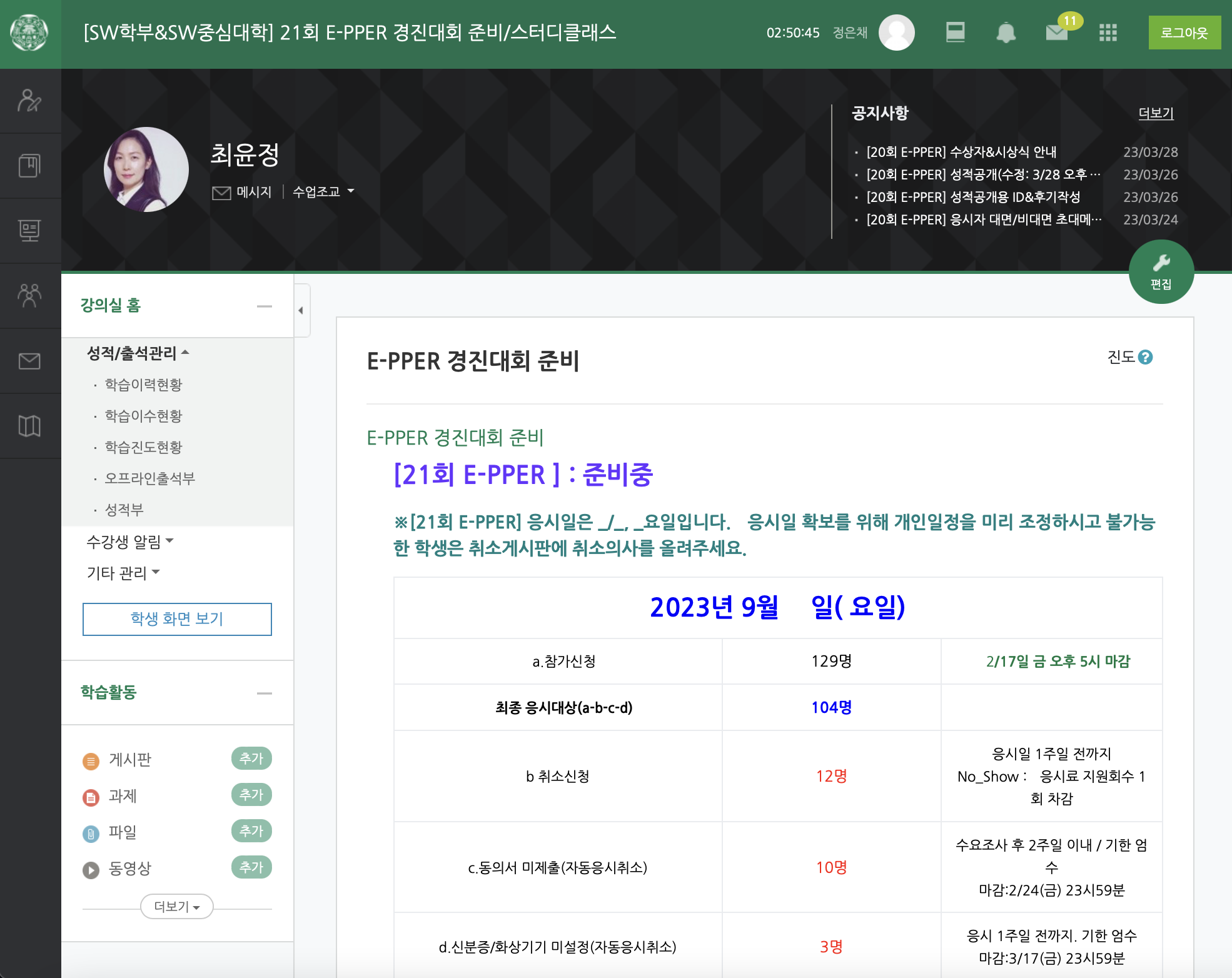Screen dimensions: 1232x978
Task: Click the notification bell icon
Action: [x=1006, y=33]
